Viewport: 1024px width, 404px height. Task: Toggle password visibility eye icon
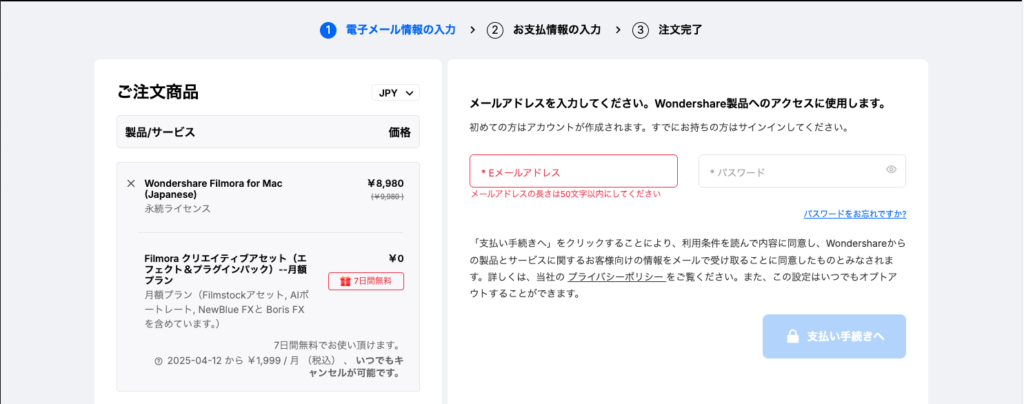[891, 170]
